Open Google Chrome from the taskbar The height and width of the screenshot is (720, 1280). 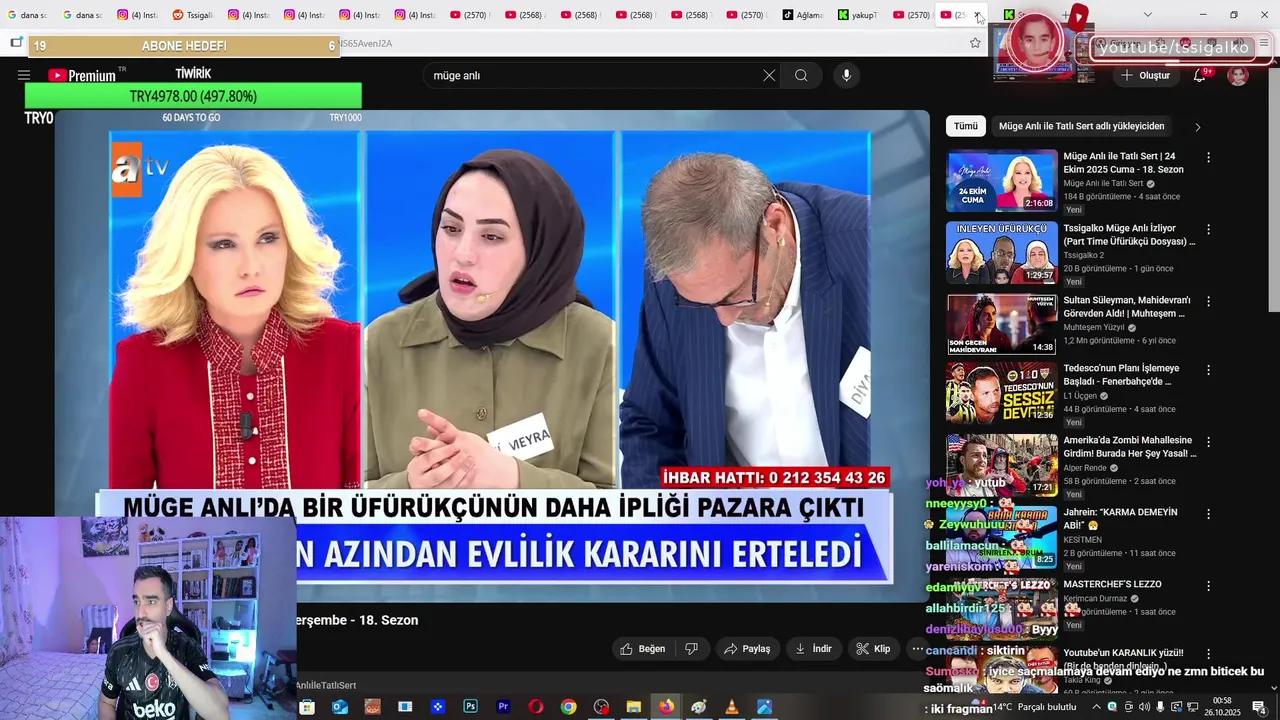pyautogui.click(x=568, y=707)
